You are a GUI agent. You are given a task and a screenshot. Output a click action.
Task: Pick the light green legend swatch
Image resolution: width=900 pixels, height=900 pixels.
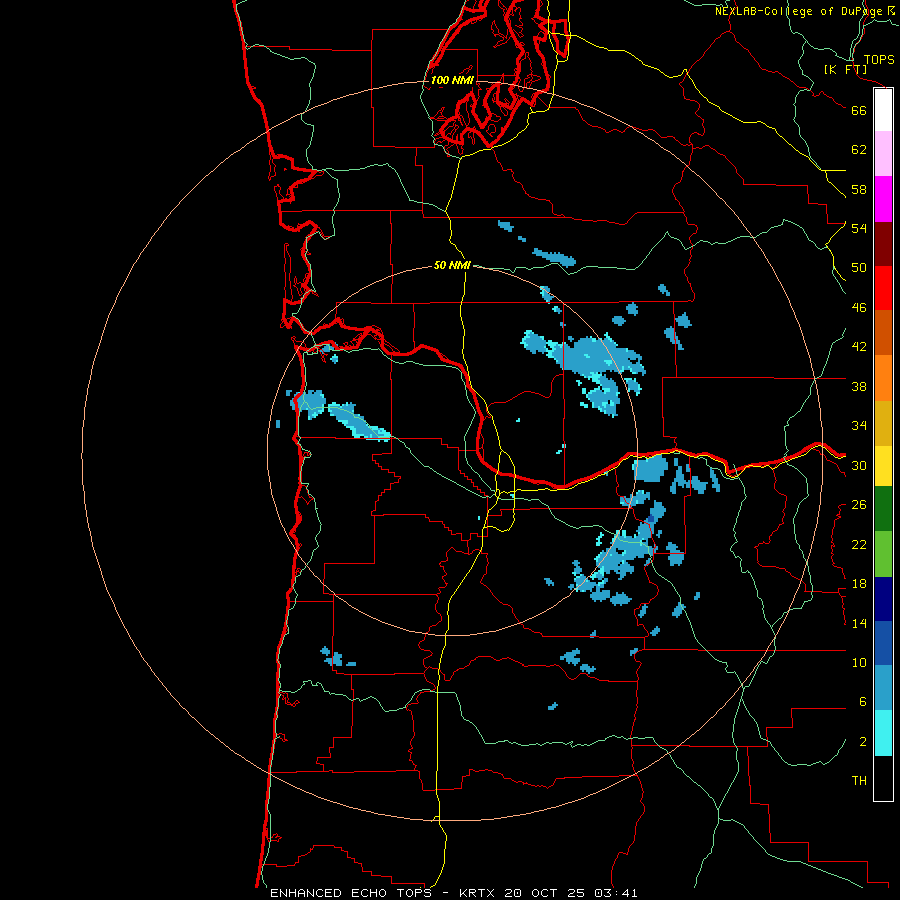coord(883,554)
